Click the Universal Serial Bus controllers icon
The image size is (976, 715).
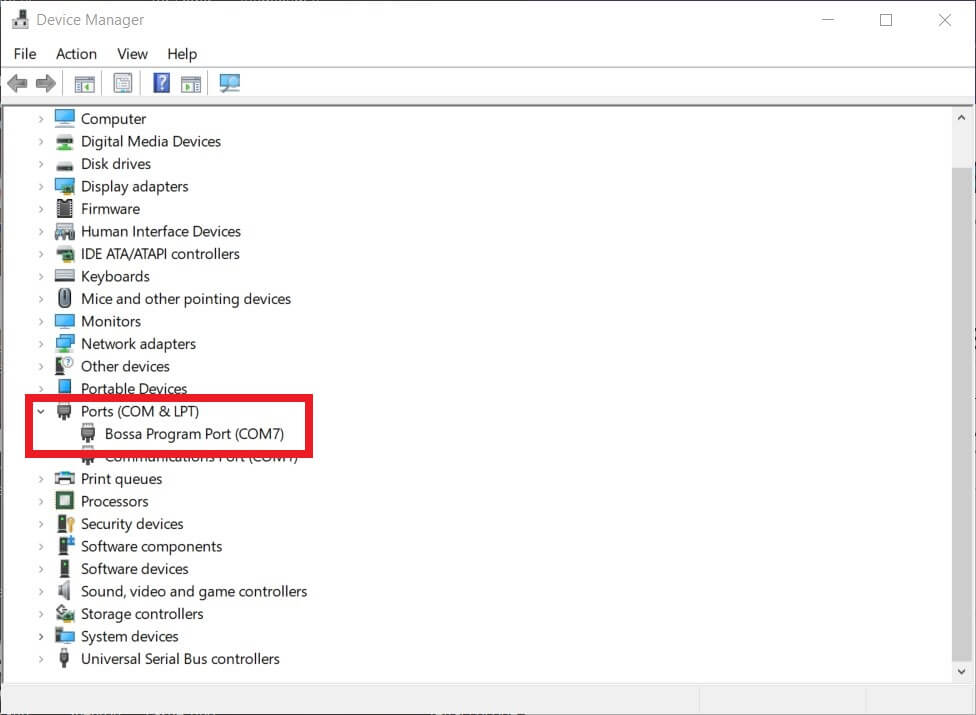point(64,658)
